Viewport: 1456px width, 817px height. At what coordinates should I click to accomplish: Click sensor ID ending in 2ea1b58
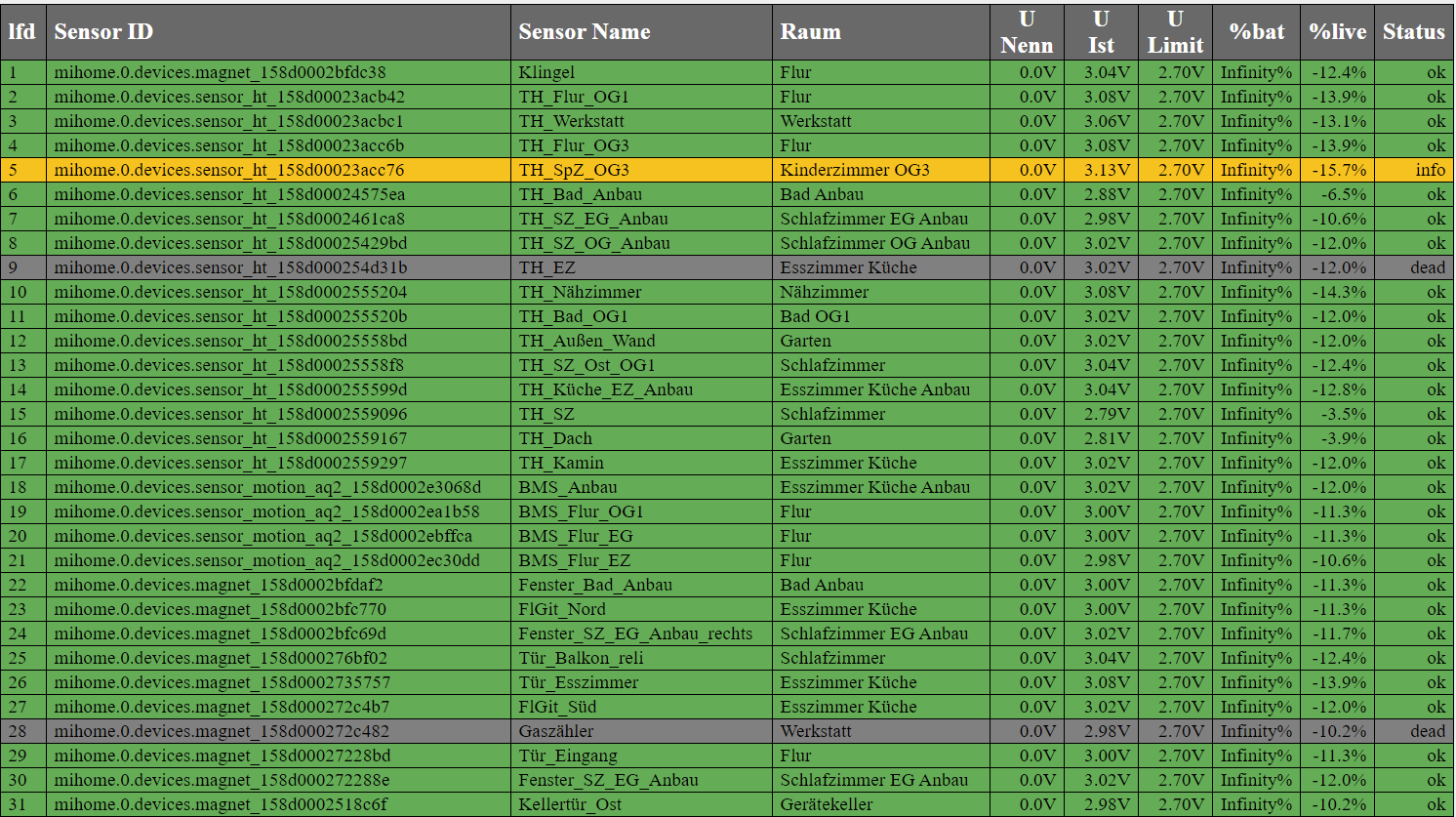pos(266,511)
